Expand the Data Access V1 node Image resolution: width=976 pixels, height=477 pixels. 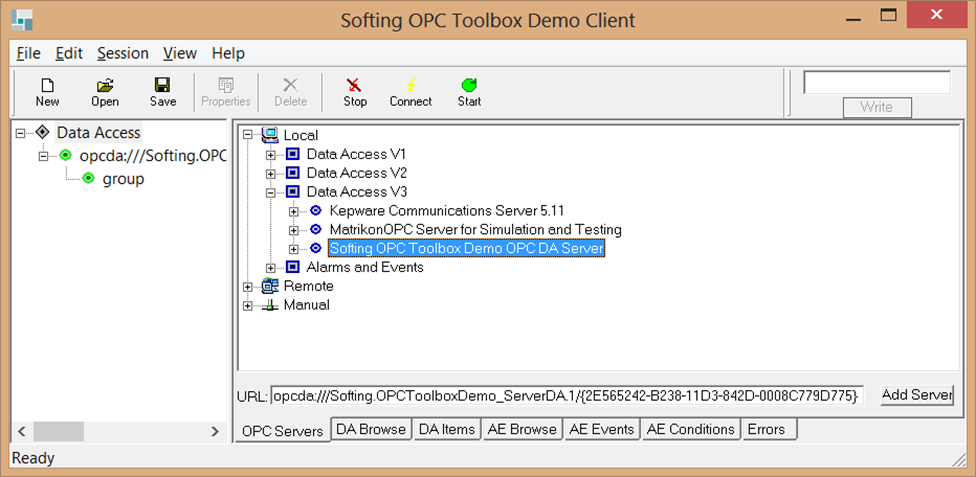tap(271, 154)
